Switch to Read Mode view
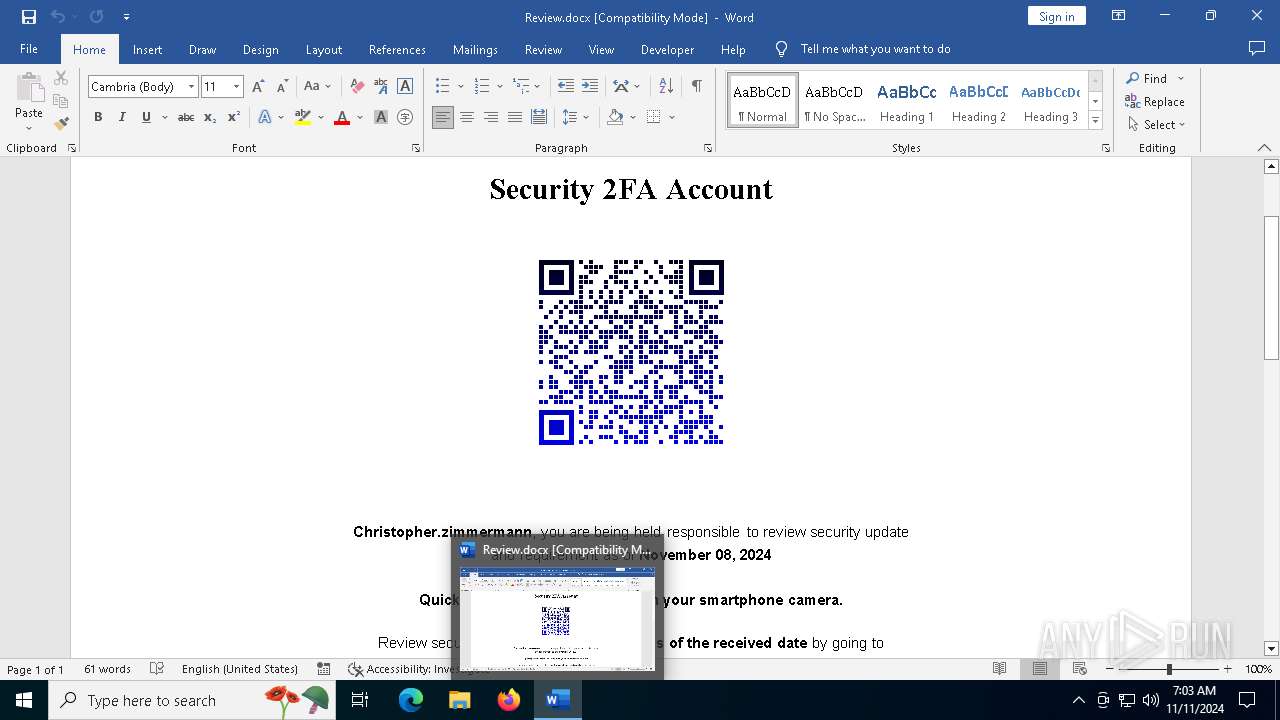The width and height of the screenshot is (1280, 720). coord(999,669)
